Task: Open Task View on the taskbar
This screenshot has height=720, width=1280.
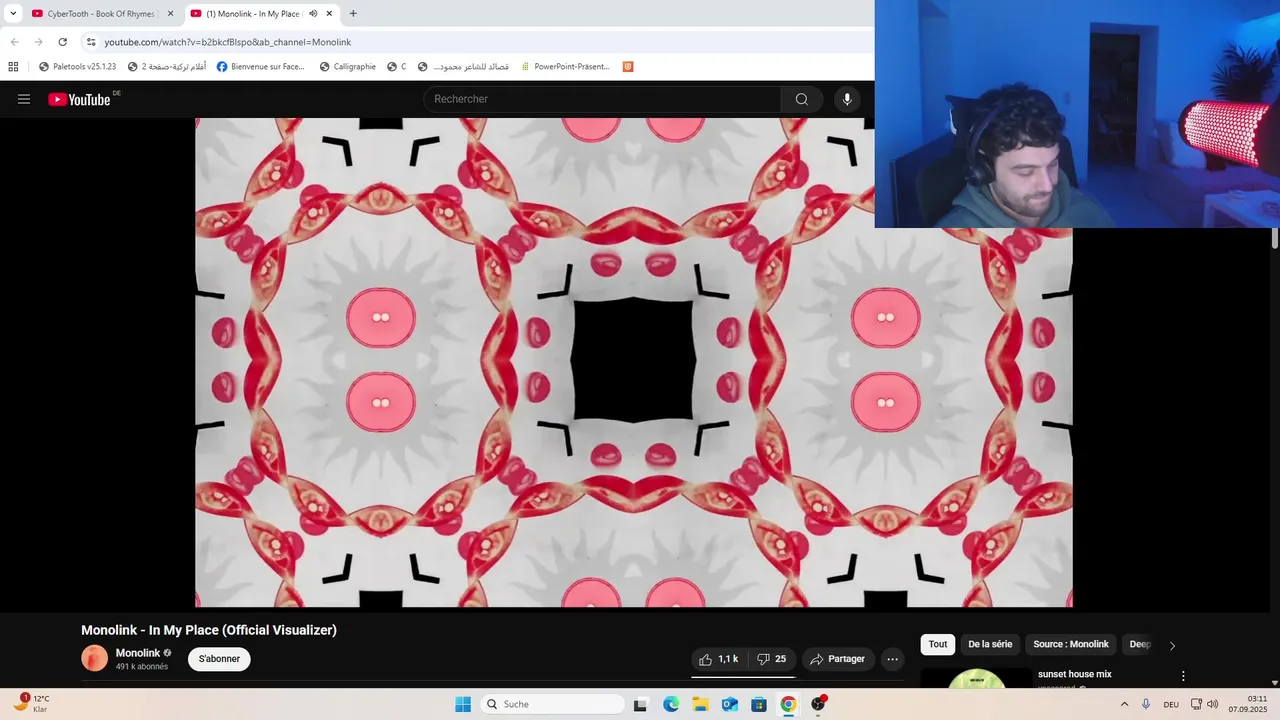Action: tap(640, 704)
